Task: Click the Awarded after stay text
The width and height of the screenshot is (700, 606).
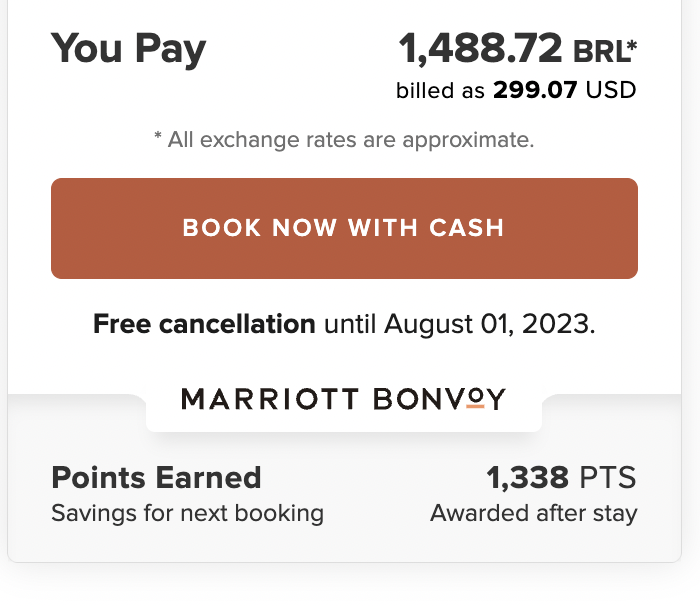Action: point(533,514)
